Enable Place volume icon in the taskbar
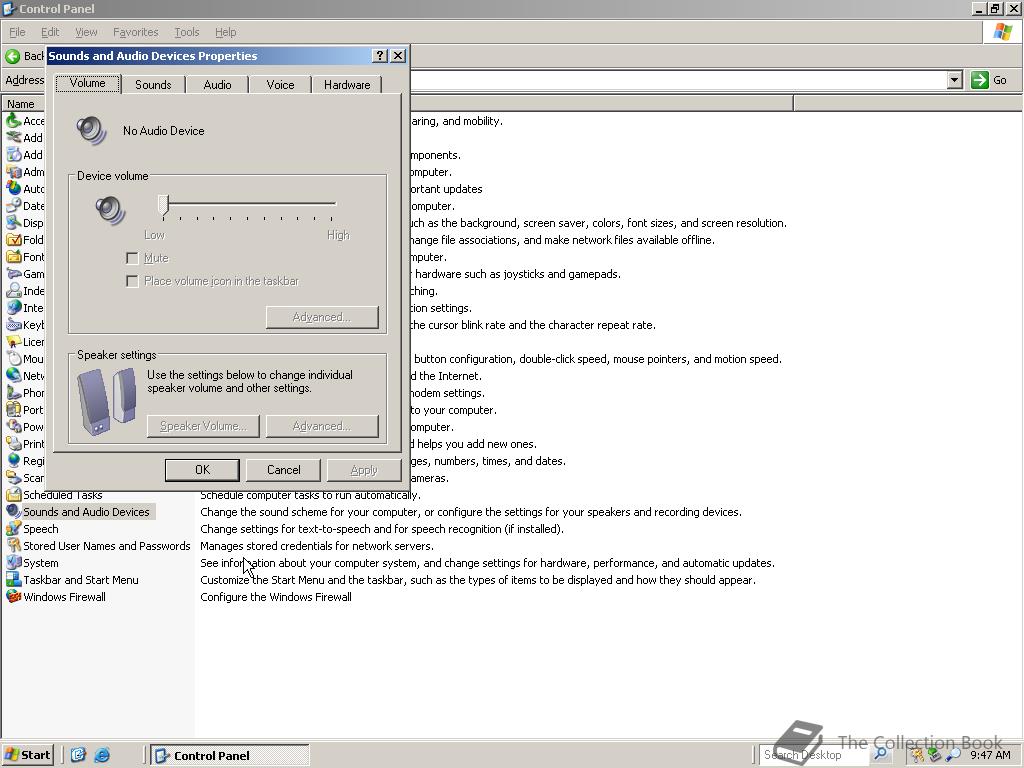1024x768 pixels. tap(132, 281)
